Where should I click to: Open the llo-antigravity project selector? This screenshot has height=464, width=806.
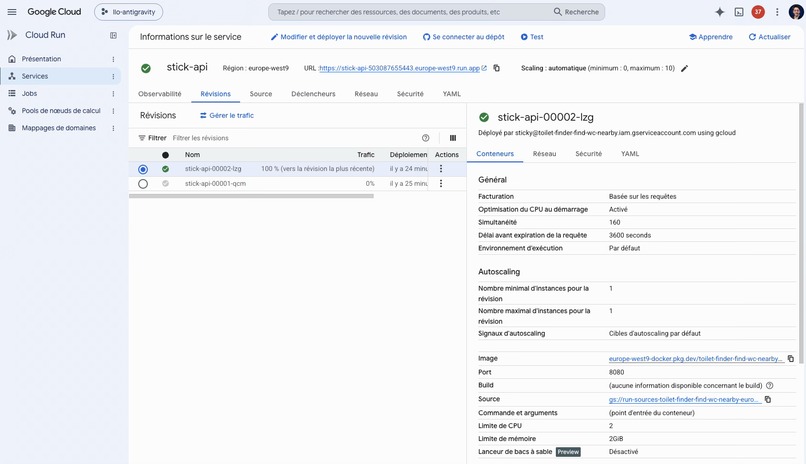point(129,12)
